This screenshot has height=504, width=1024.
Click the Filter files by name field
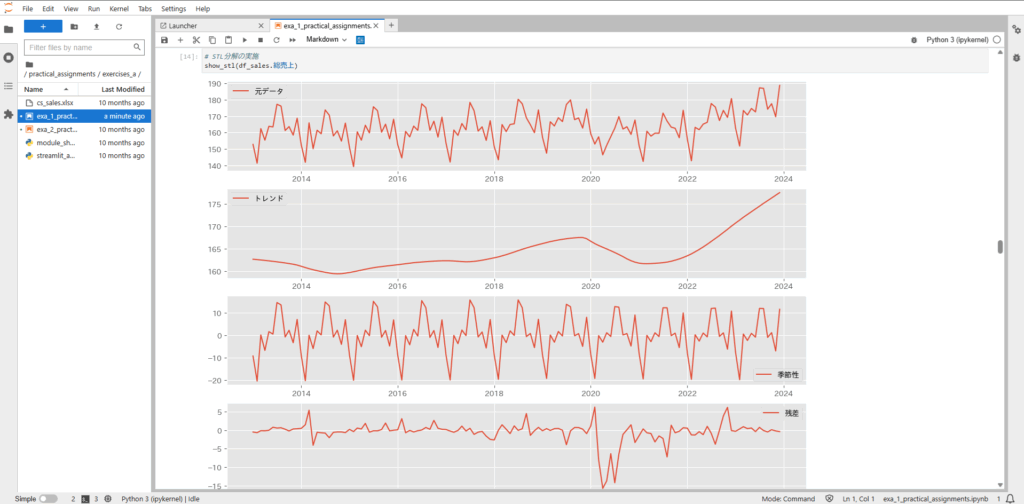tap(84, 47)
